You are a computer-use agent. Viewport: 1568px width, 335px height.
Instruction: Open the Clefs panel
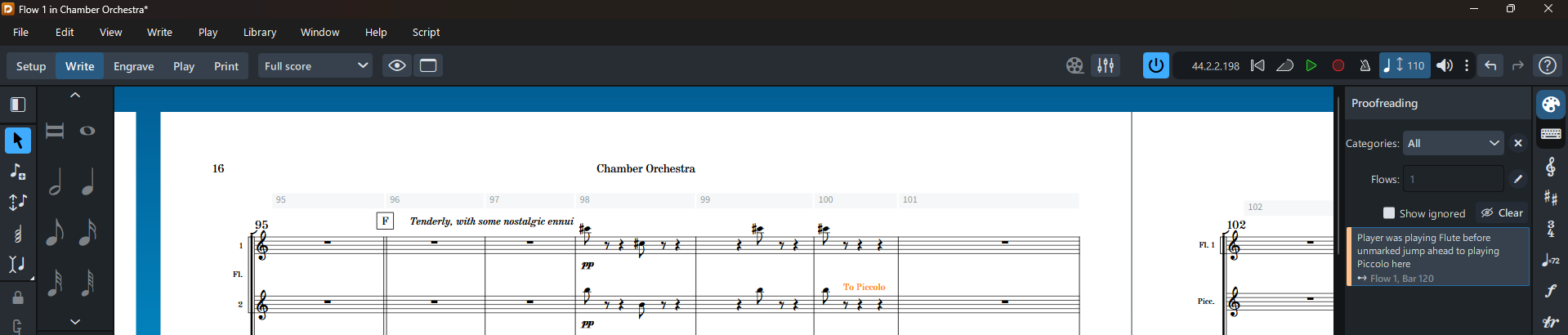1550,167
